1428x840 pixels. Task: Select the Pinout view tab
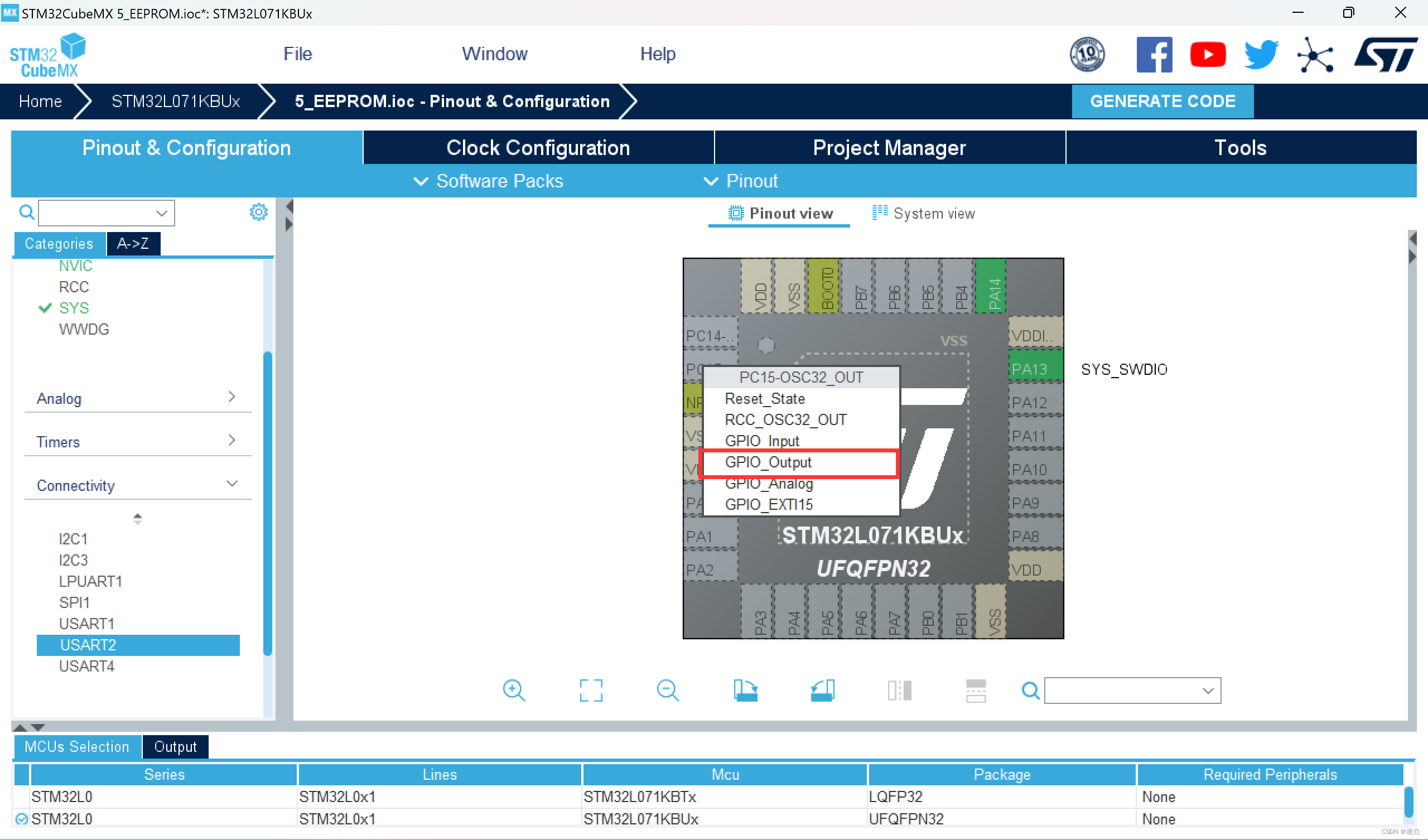[x=780, y=213]
